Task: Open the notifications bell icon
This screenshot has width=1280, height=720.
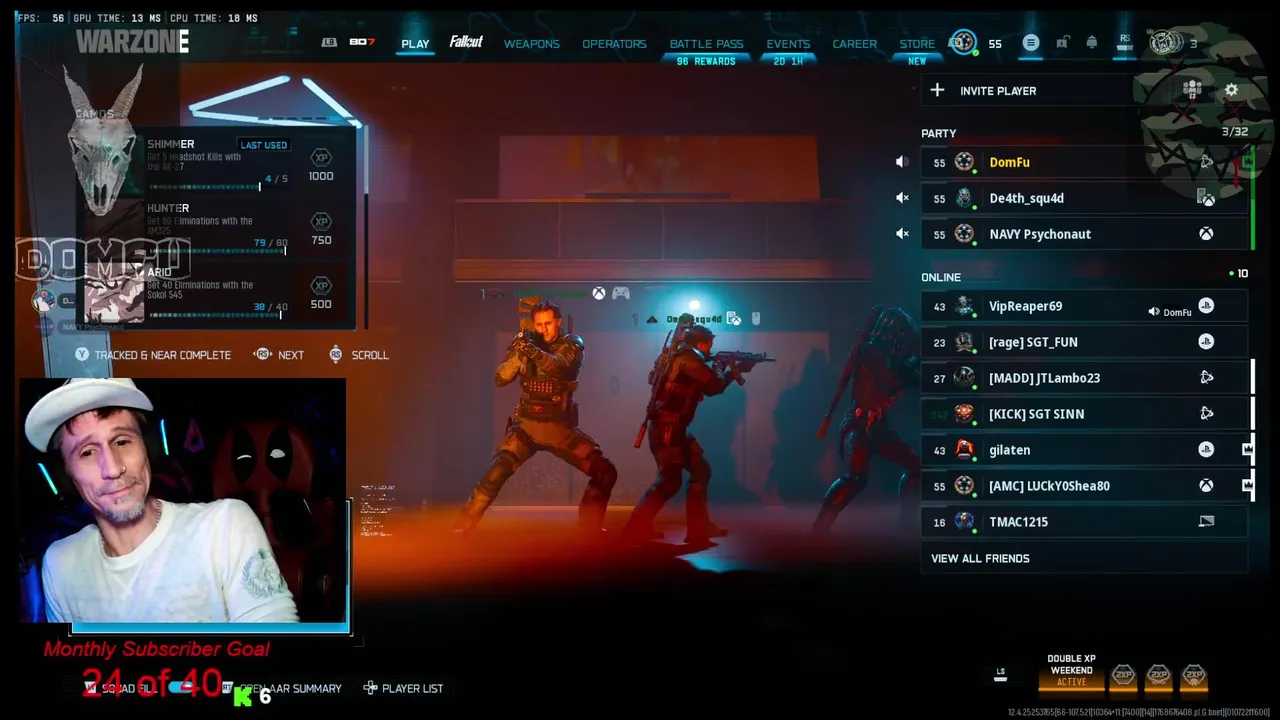Action: [x=1092, y=42]
